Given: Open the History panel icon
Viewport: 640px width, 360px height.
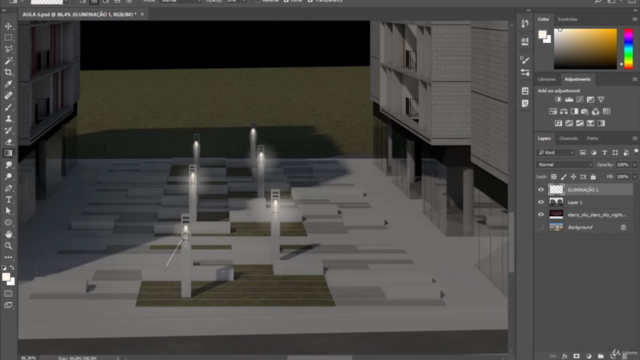Looking at the screenshot, I should click(525, 23).
